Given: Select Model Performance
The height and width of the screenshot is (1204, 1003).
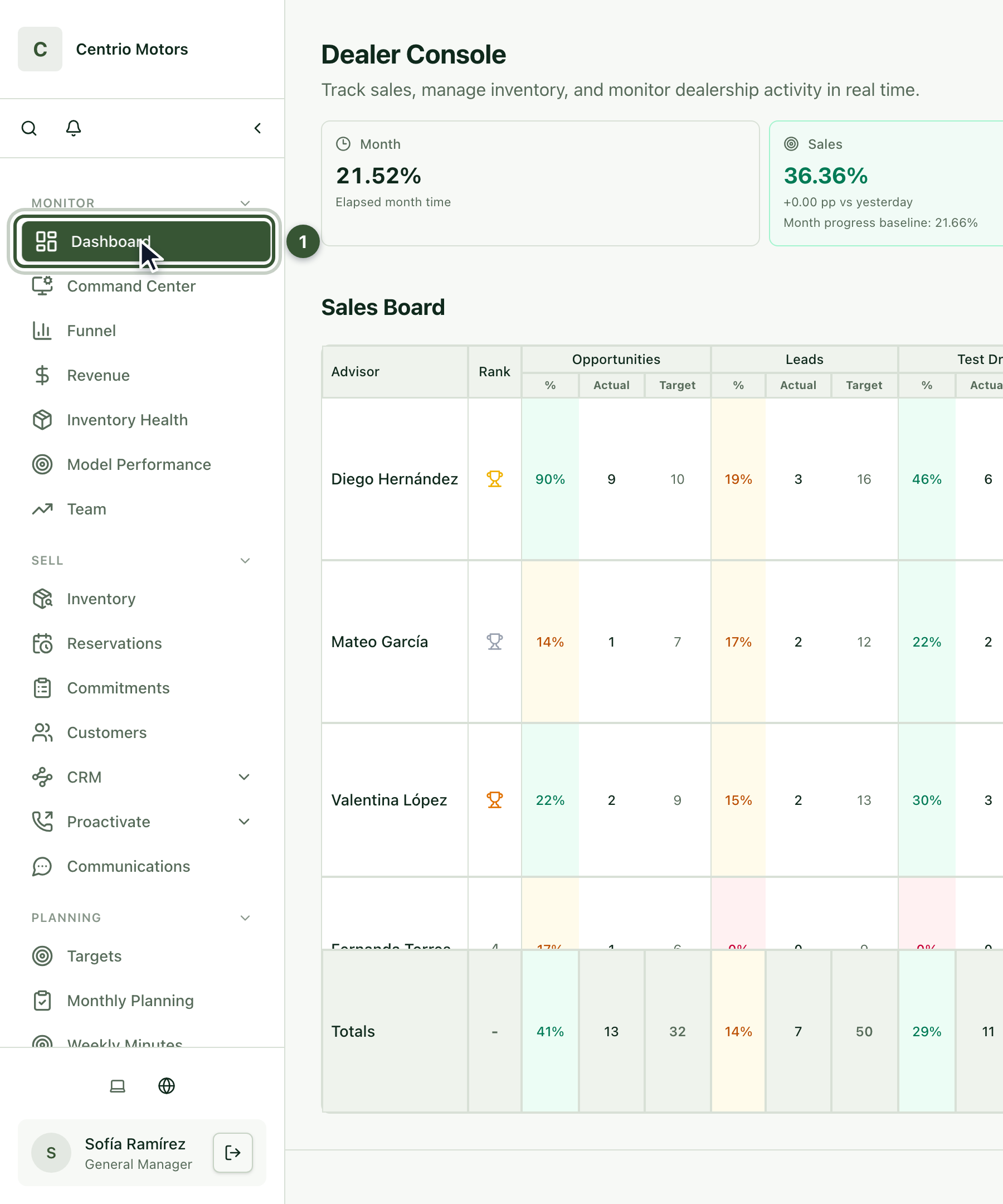Looking at the screenshot, I should click(x=142, y=464).
